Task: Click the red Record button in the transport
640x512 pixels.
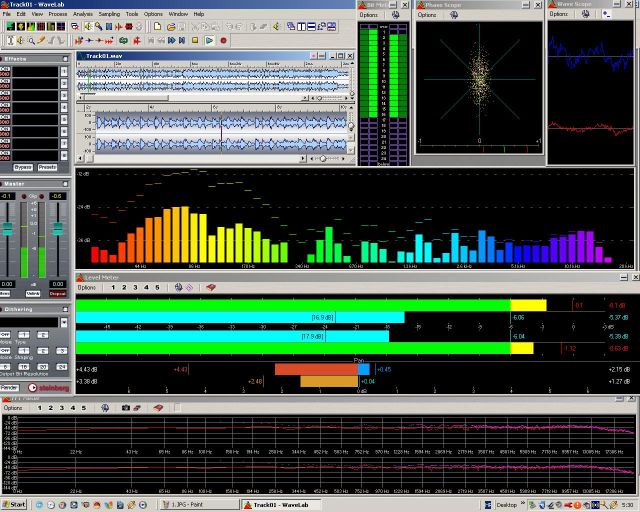Action: click(223, 40)
